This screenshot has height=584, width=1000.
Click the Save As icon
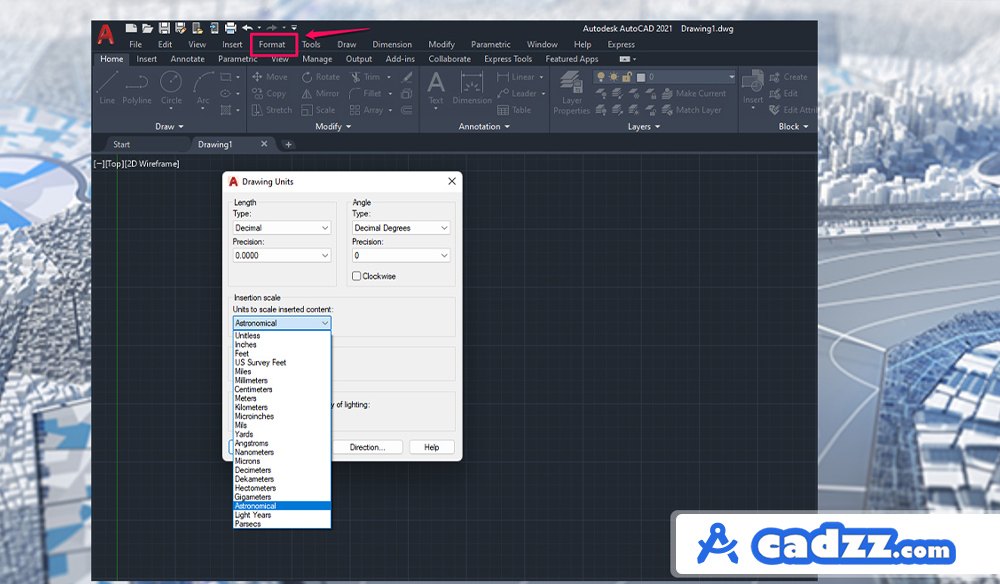coord(180,28)
